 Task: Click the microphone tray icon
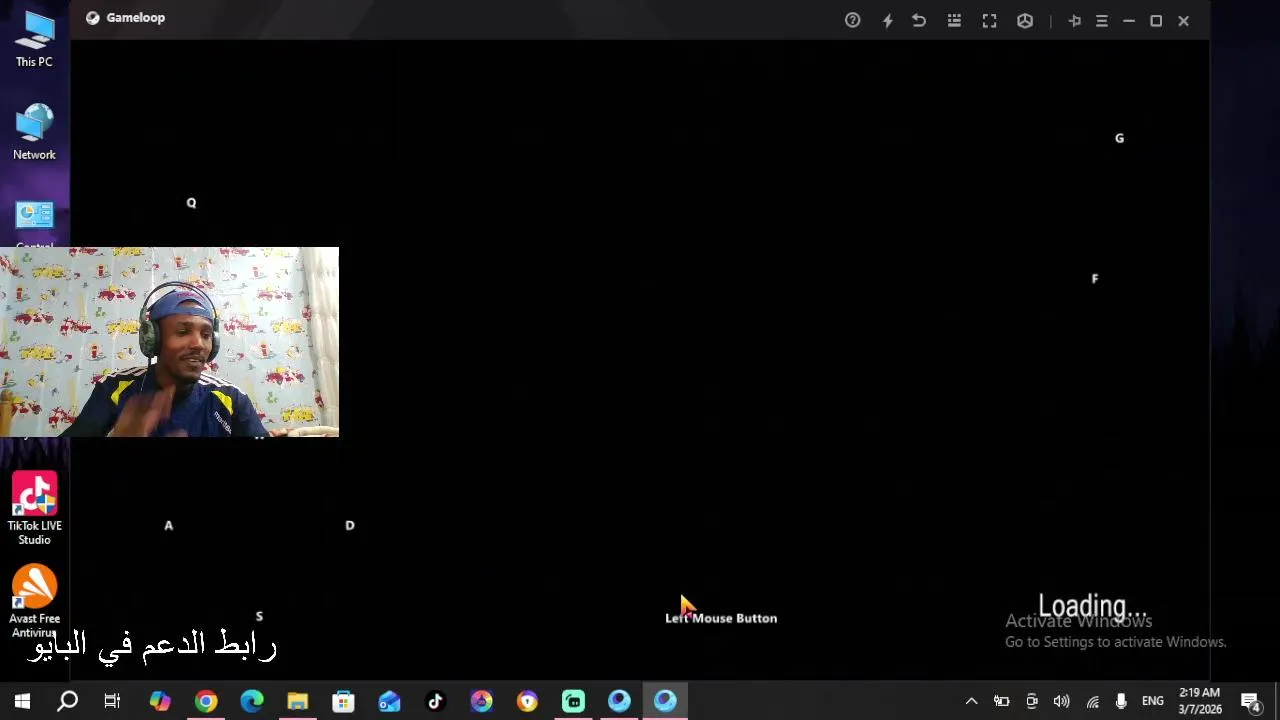coord(1121,701)
